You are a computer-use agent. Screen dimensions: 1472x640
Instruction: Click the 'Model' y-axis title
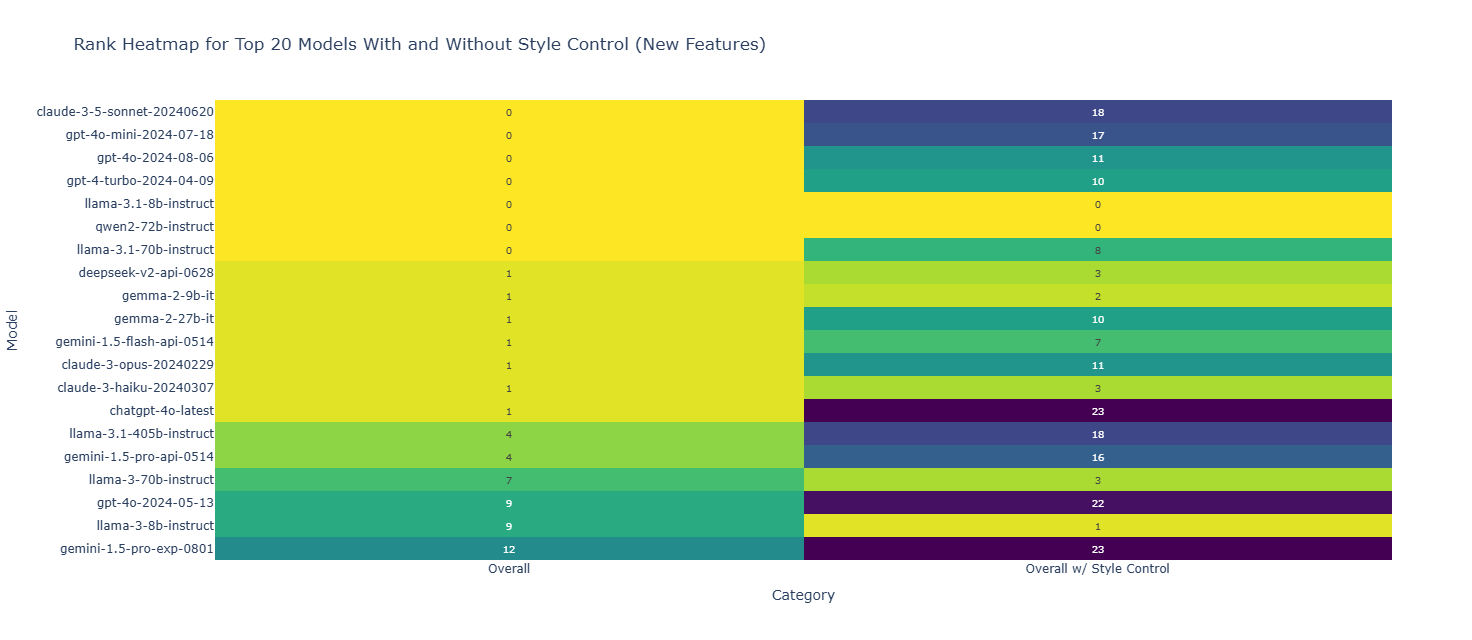pos(13,330)
